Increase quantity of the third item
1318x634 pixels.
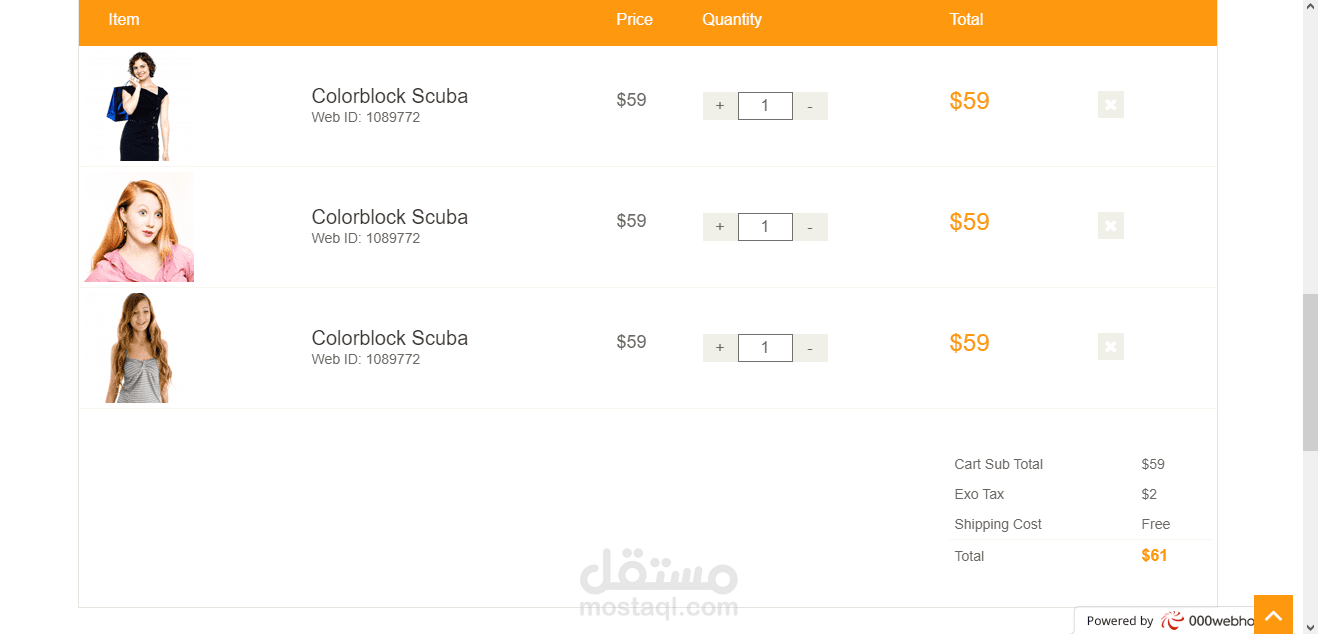[720, 348]
